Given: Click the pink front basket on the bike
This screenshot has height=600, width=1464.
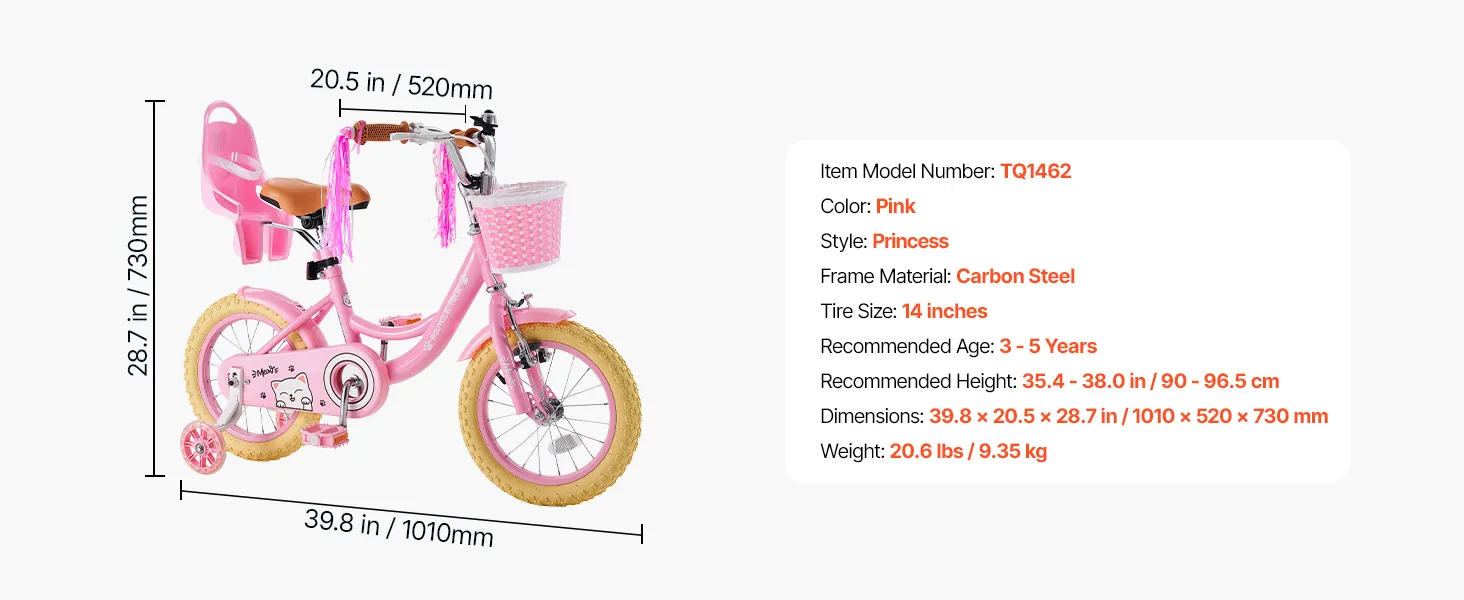Looking at the screenshot, I should (x=517, y=222).
